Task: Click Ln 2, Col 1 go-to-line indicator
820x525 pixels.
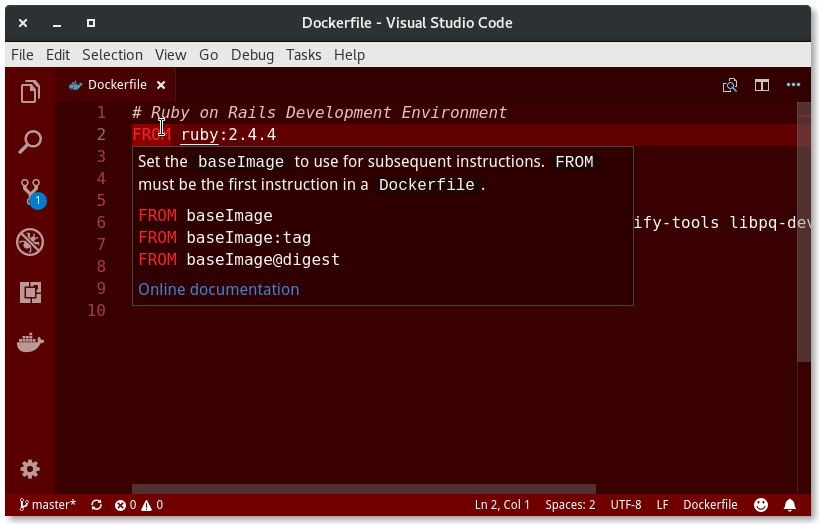Action: 502,505
